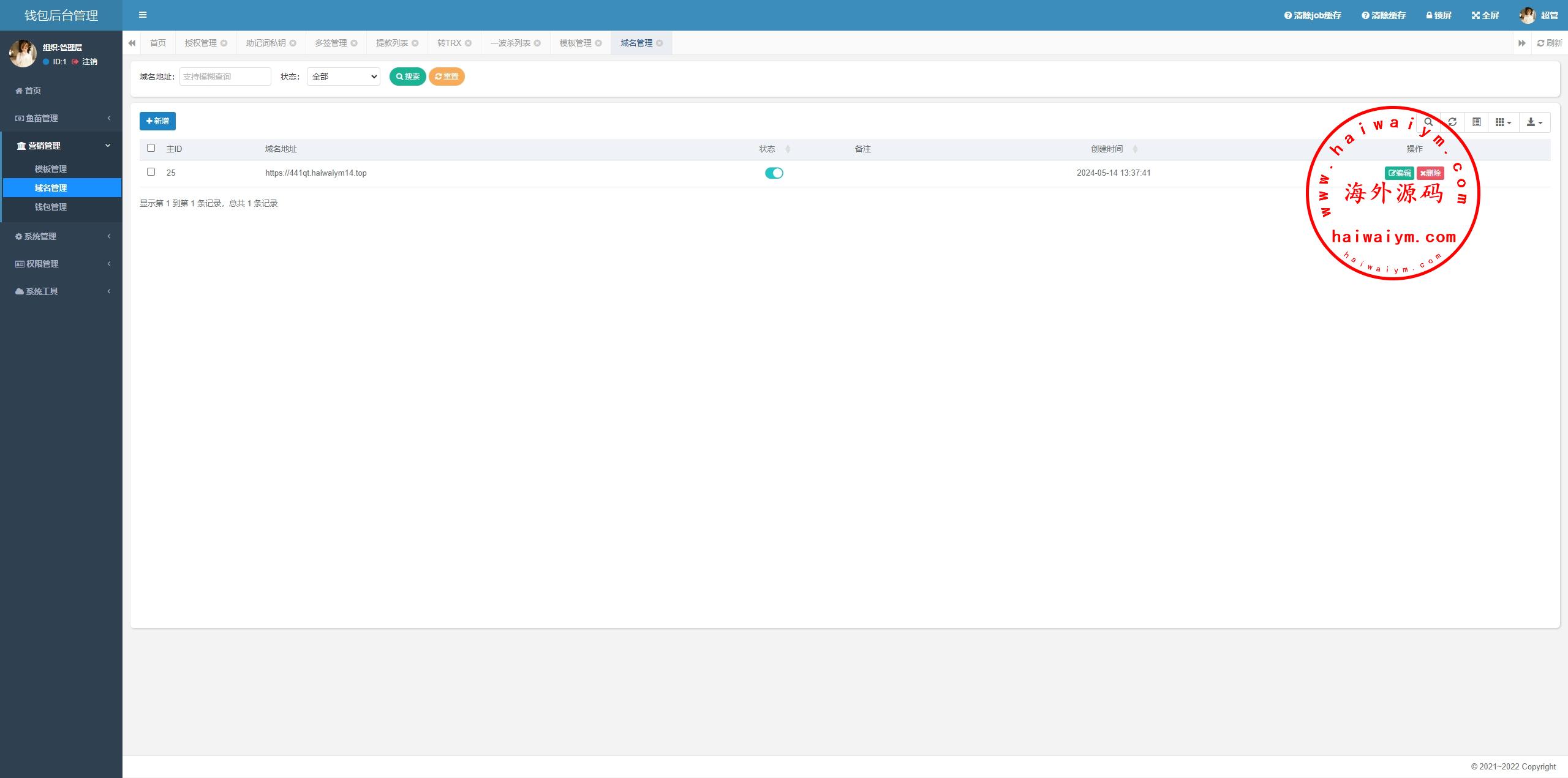Click the hamburger menu icon to collapse the sidebar
The height and width of the screenshot is (778, 1568).
pyautogui.click(x=143, y=15)
